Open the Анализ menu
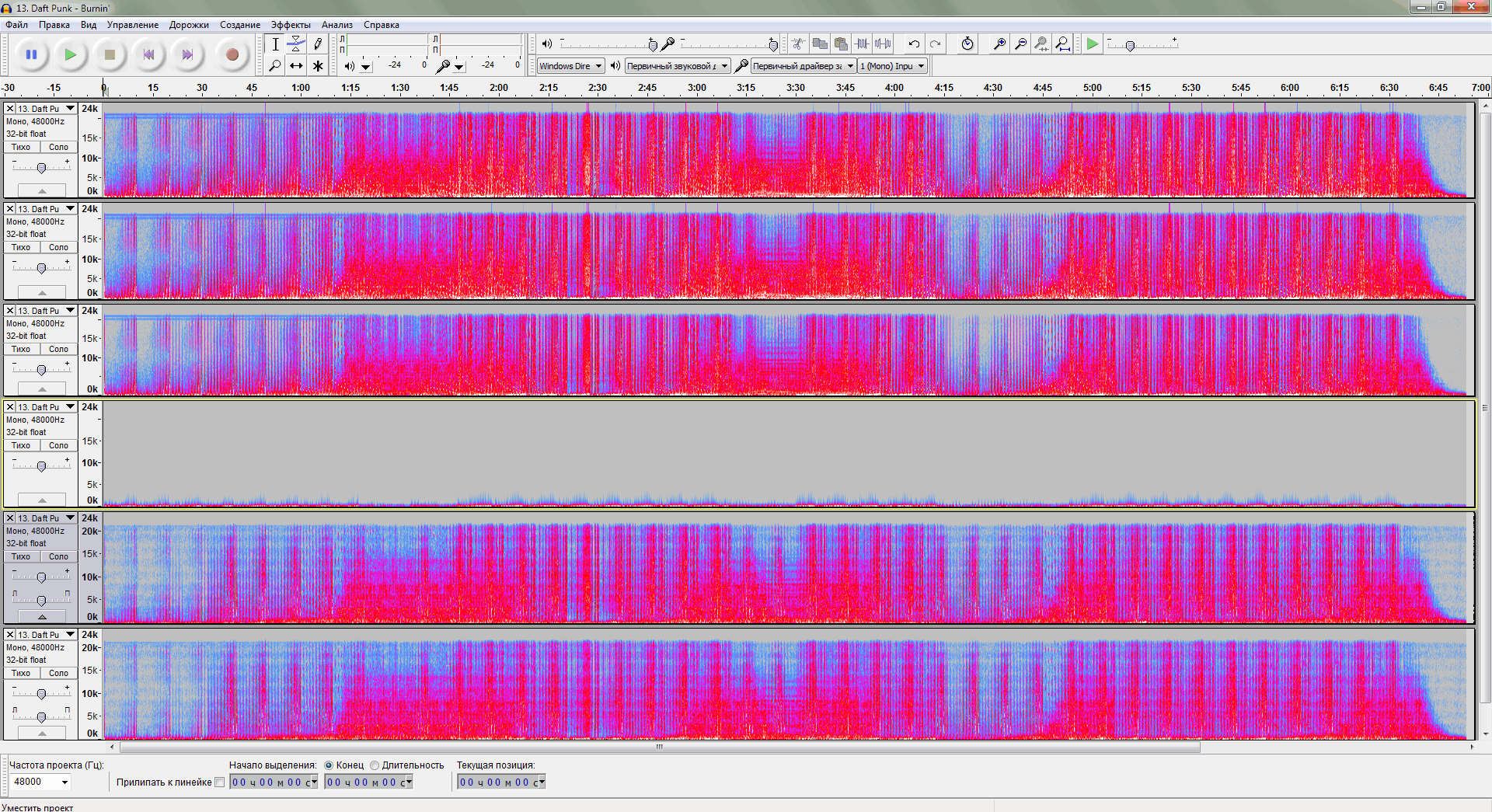 click(x=337, y=25)
